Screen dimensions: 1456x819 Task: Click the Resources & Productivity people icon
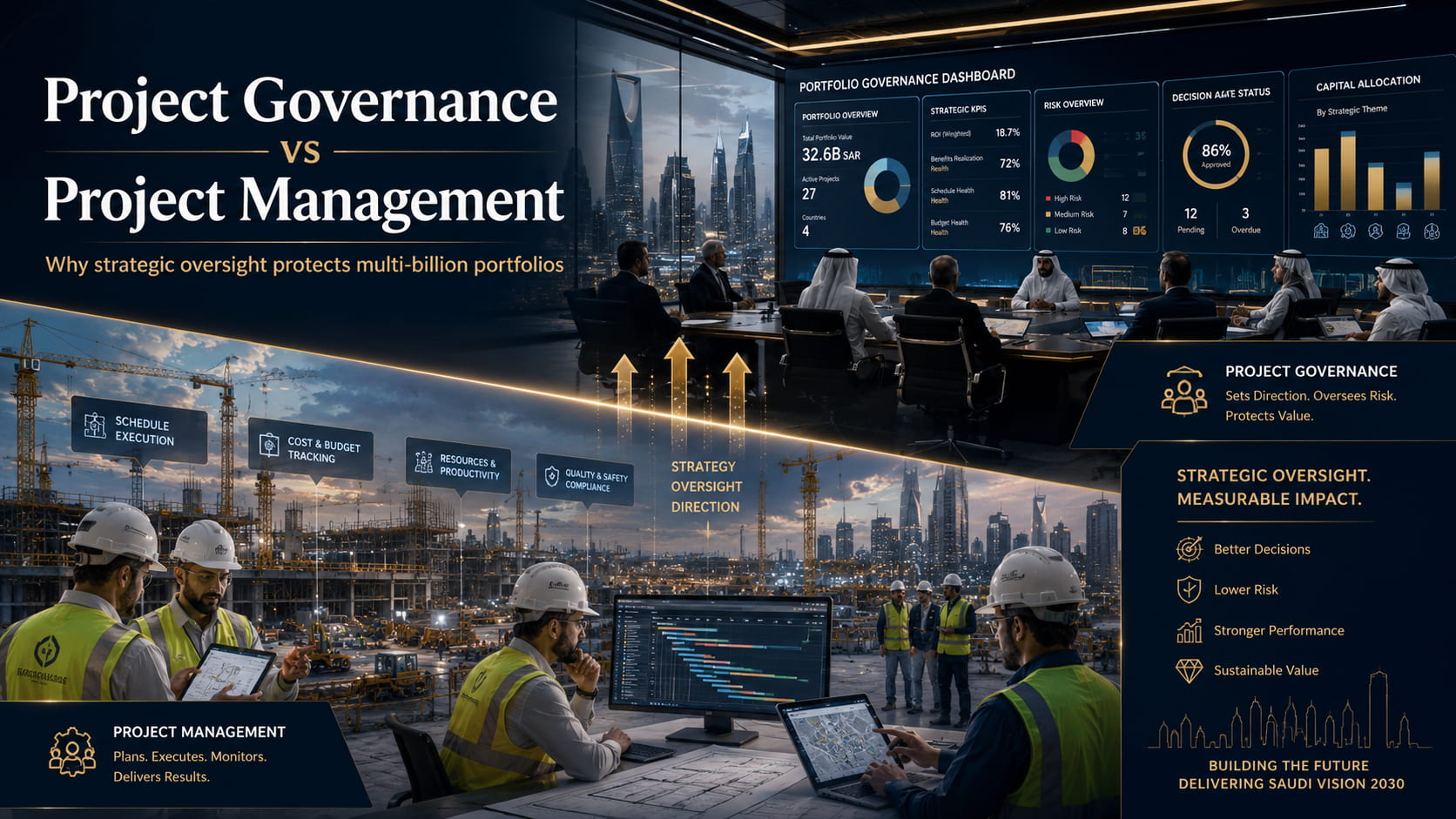tap(423, 462)
